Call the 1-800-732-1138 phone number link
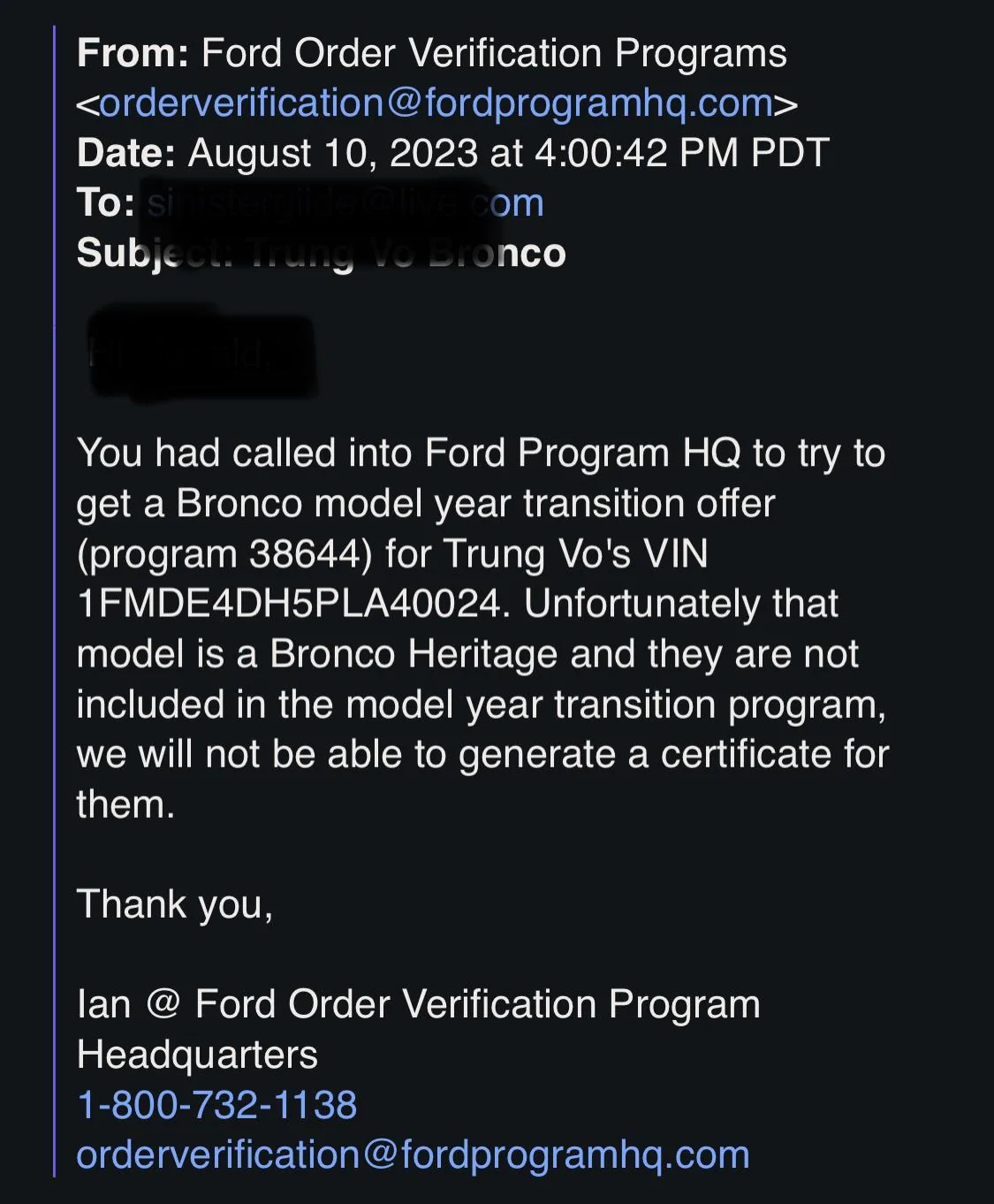This screenshot has height=1204, width=994. [217, 1105]
